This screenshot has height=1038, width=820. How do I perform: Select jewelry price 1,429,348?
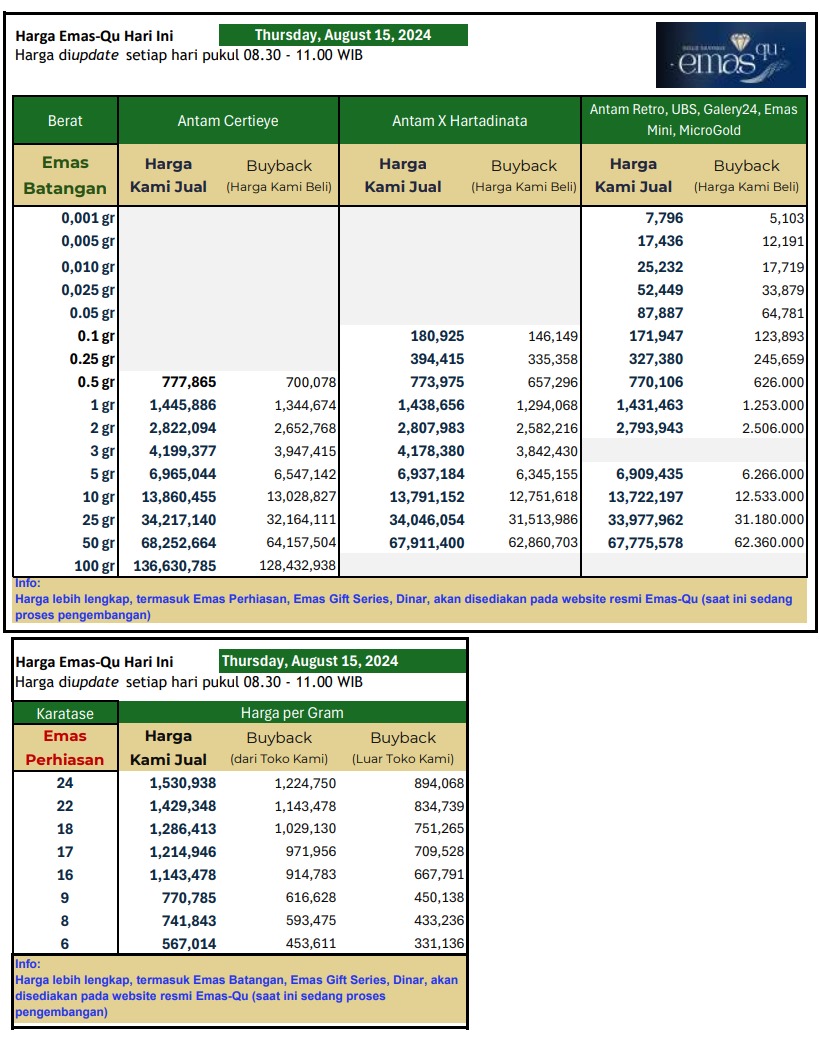click(x=183, y=806)
